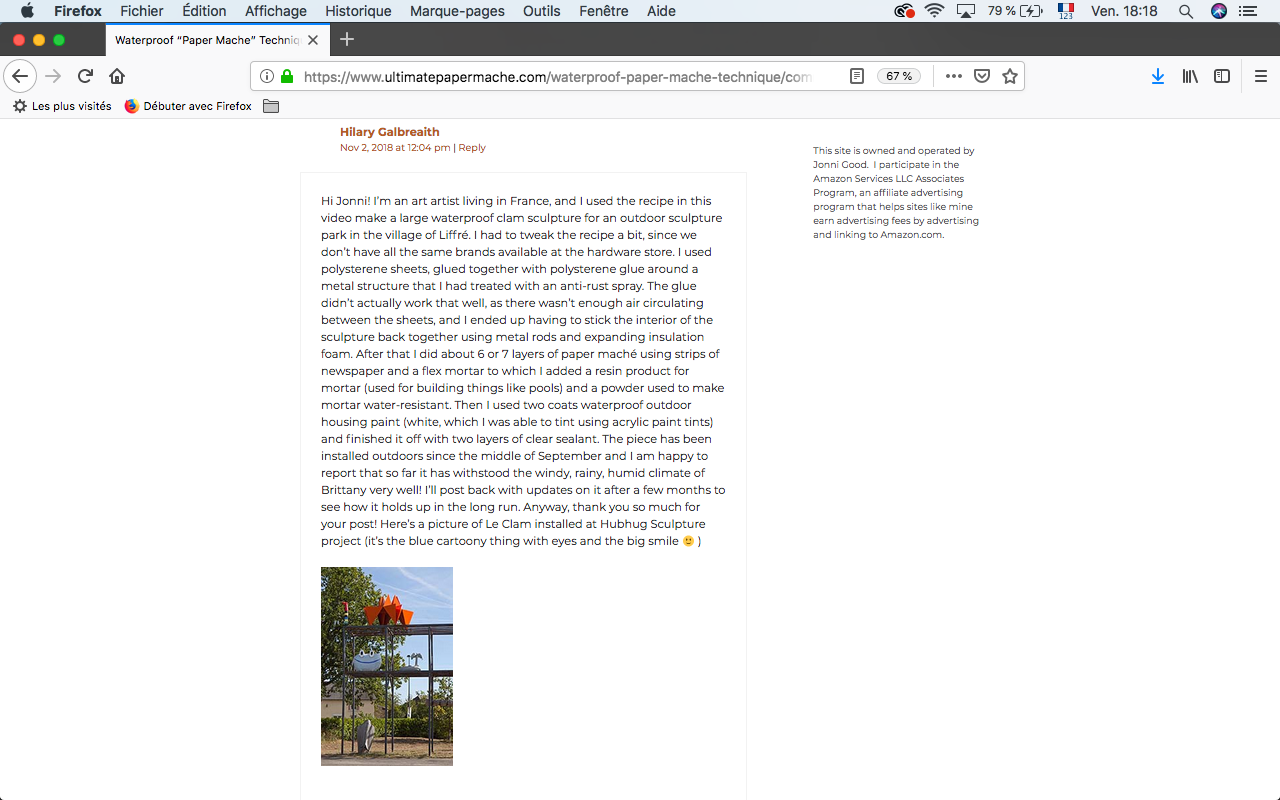Open the Outils menu
Screen dimensions: 1280x800
[542, 11]
